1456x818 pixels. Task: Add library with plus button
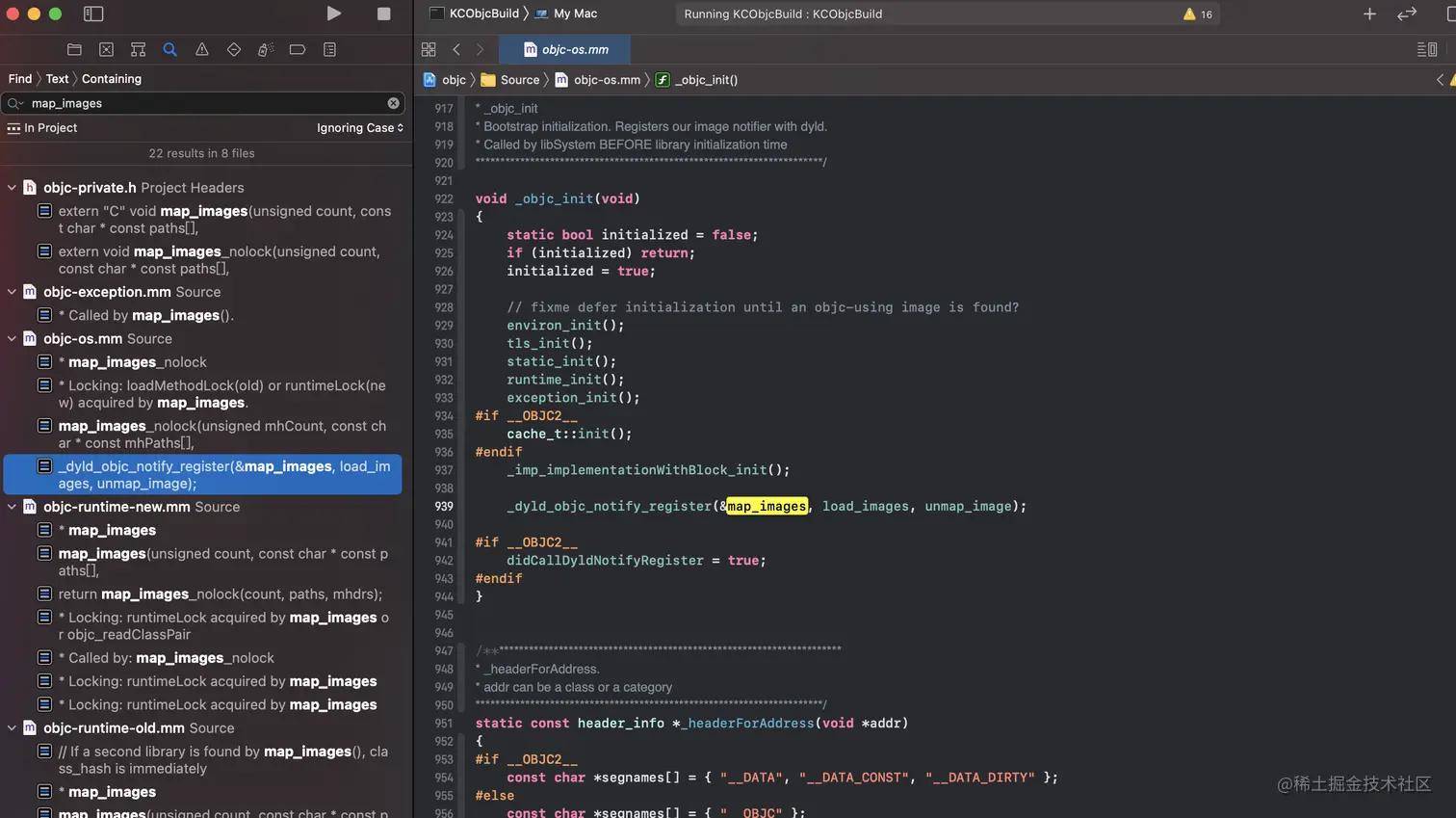pos(1369,13)
